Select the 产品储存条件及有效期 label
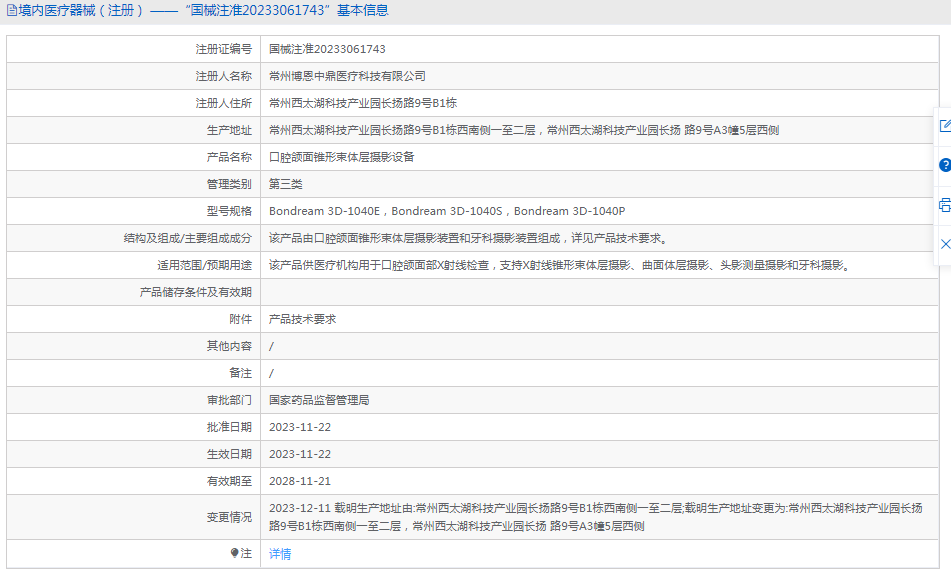This screenshot has width=951, height=577. [x=195, y=292]
